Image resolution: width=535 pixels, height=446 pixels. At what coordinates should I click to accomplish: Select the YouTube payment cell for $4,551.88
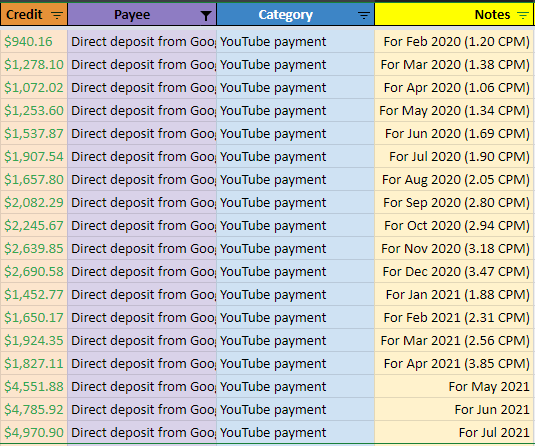295,386
